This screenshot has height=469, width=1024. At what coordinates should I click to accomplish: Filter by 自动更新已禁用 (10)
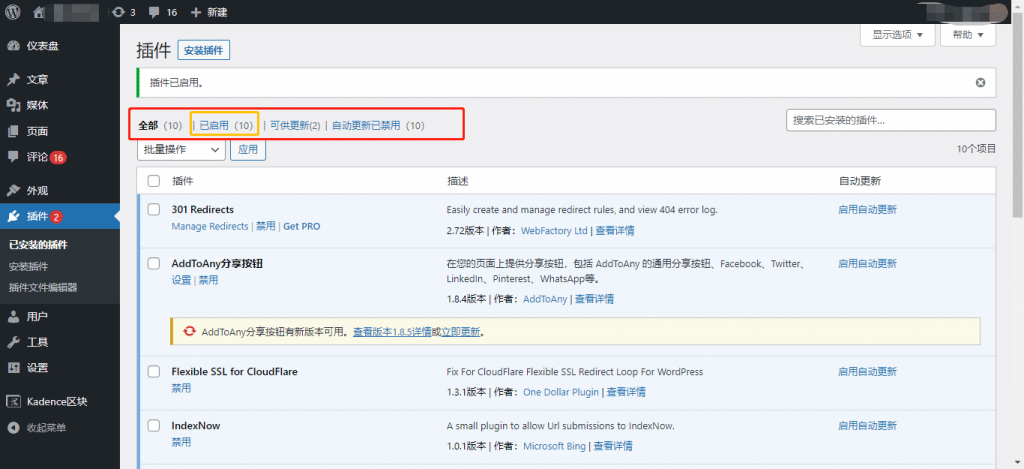(378, 125)
